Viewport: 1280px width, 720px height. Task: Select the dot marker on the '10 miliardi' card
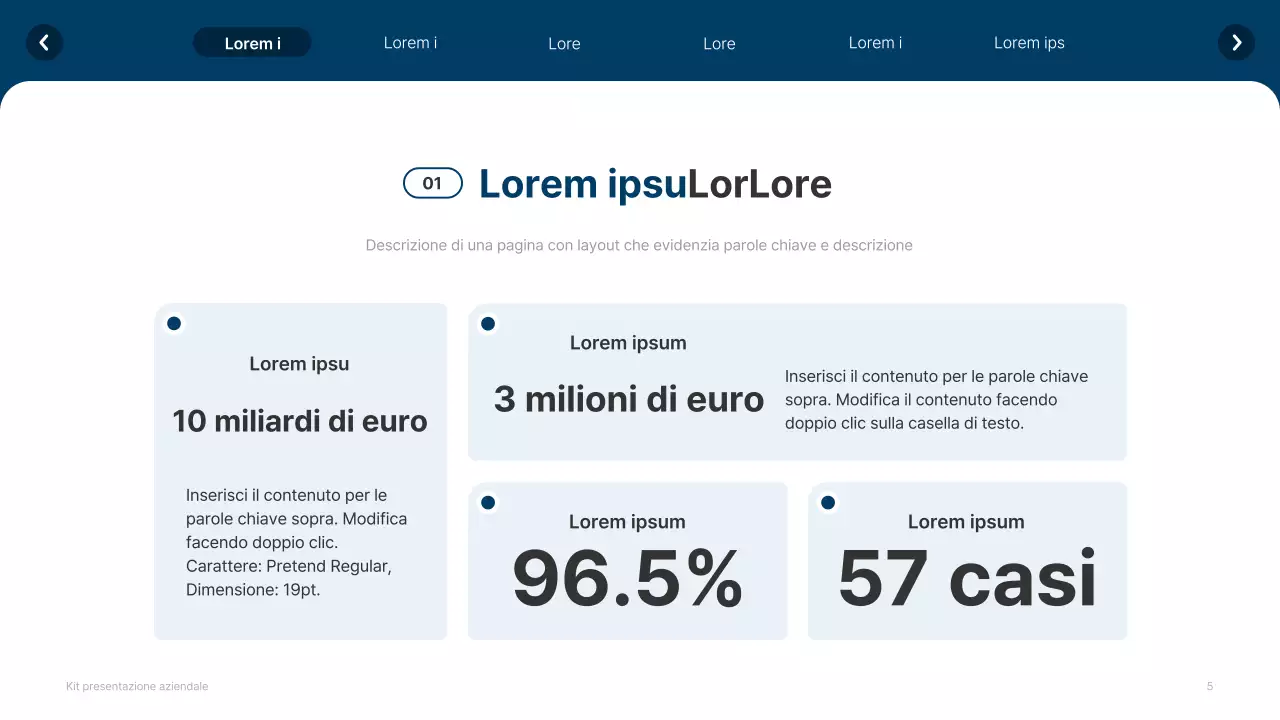(x=174, y=323)
